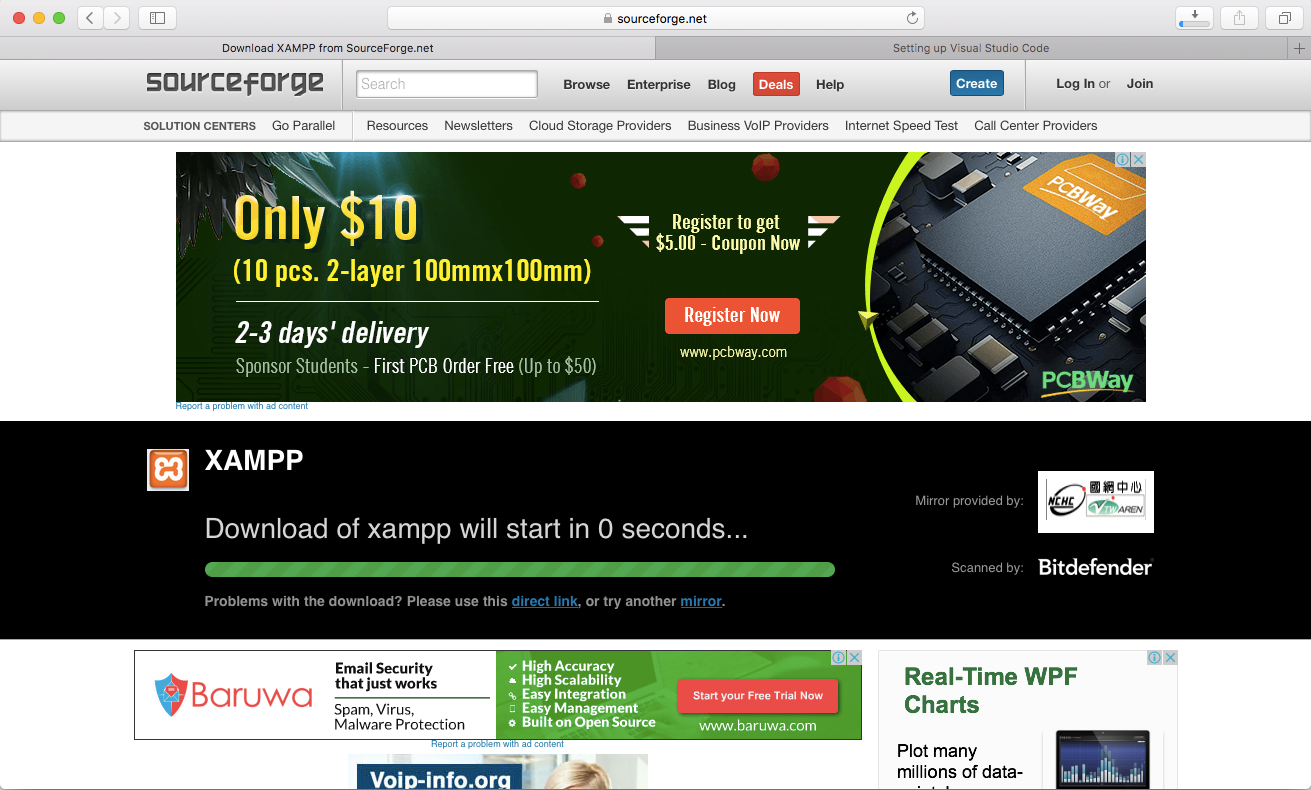Image resolution: width=1311 pixels, height=790 pixels.
Task: Click the XAMPP orange logo icon
Action: [x=168, y=470]
